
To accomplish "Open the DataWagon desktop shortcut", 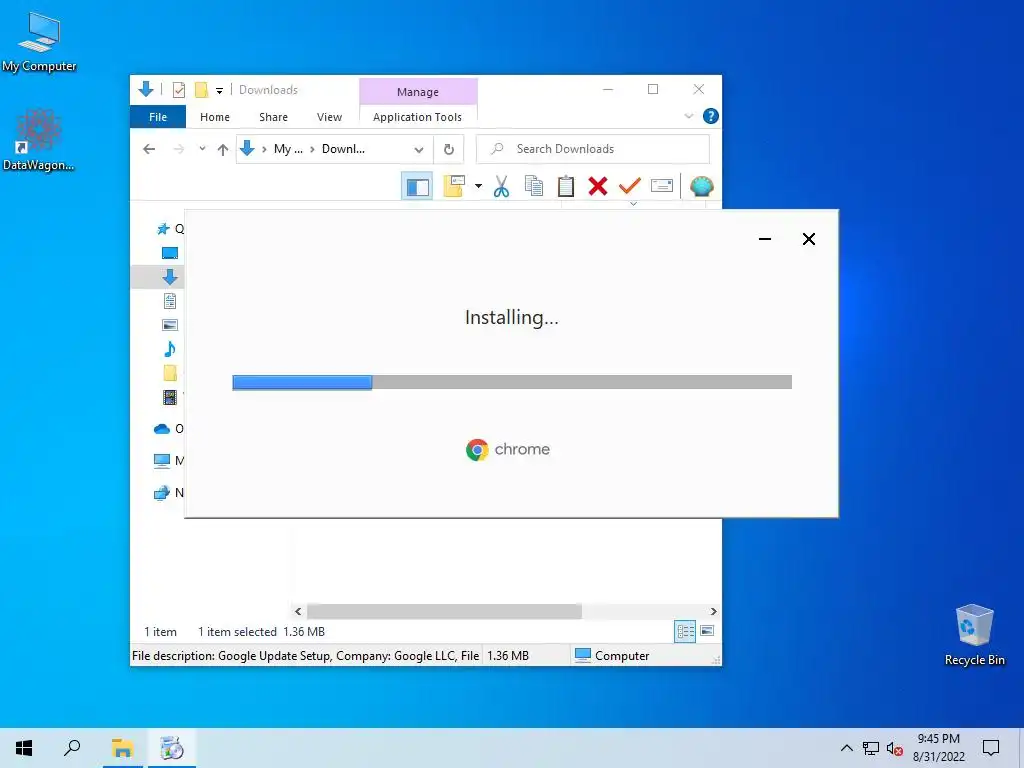I will [39, 140].
